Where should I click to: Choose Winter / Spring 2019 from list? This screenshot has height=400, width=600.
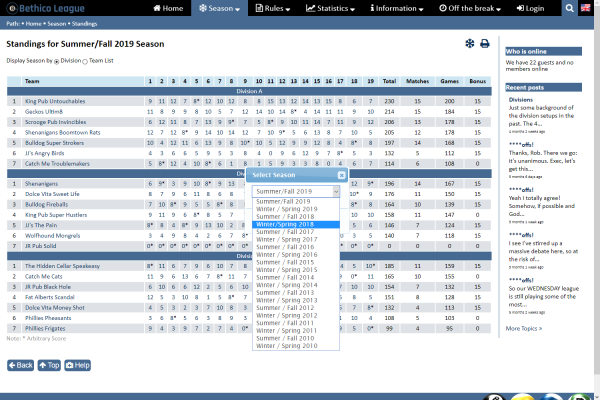[290, 209]
